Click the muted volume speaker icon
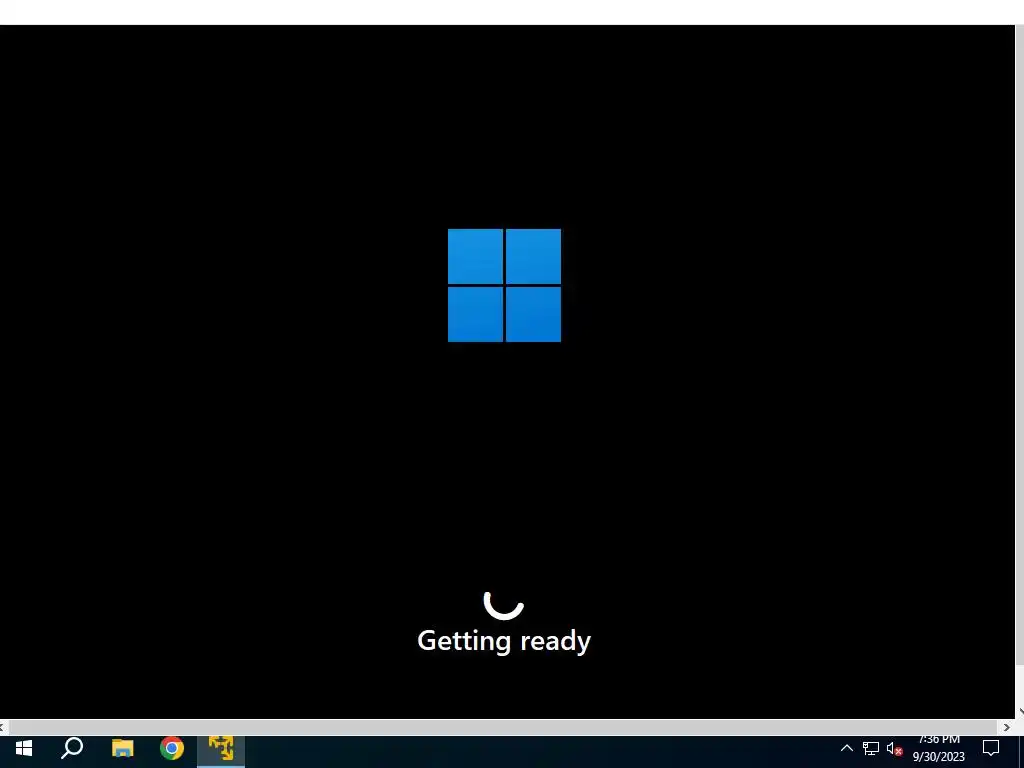This screenshot has height=768, width=1024. [x=894, y=749]
